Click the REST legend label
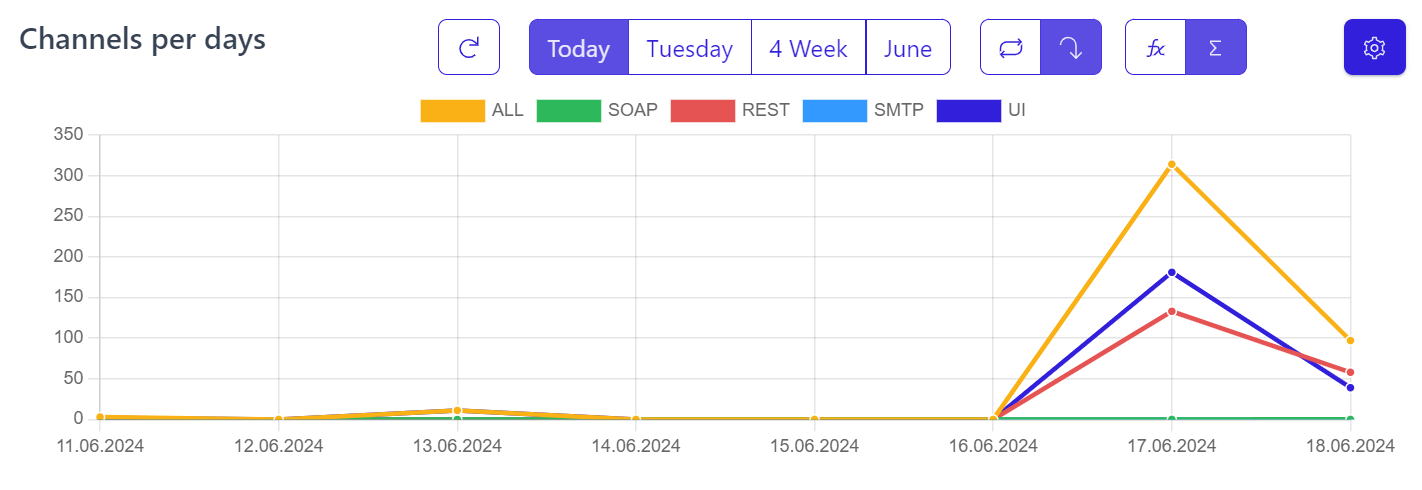 766,111
